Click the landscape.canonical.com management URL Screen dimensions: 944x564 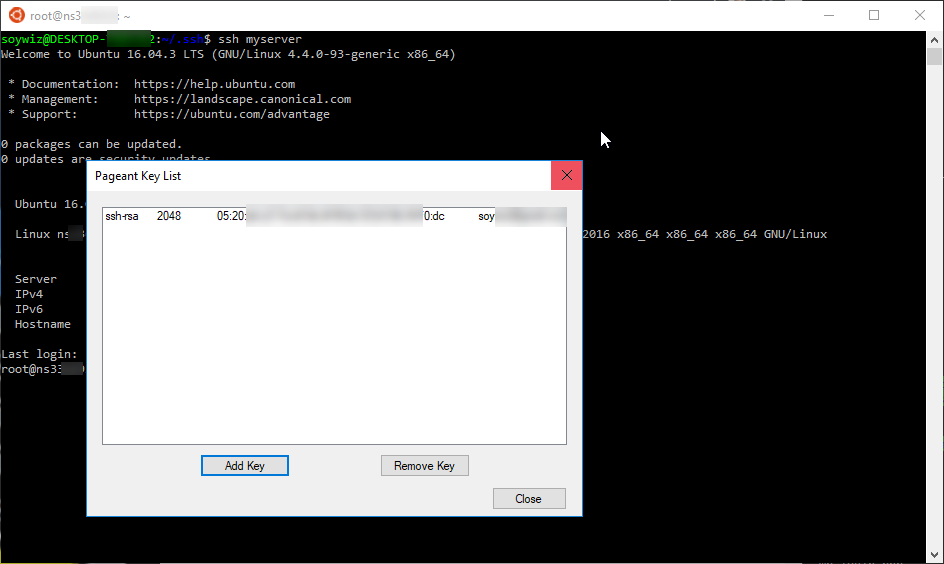point(242,99)
